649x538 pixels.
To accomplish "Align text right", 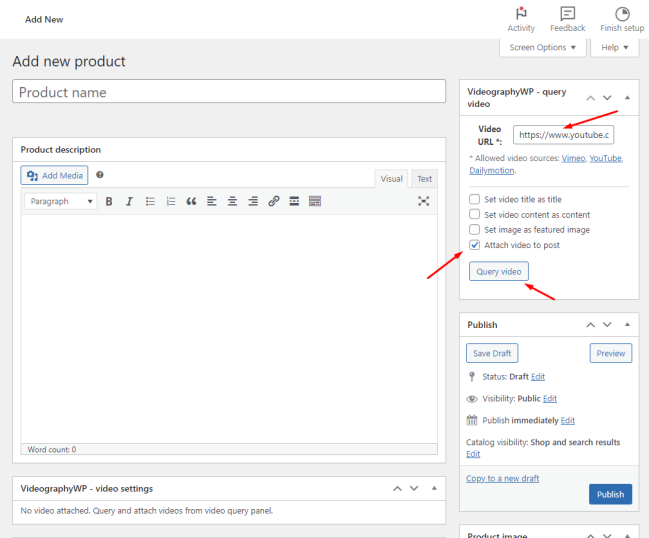I will 253,202.
